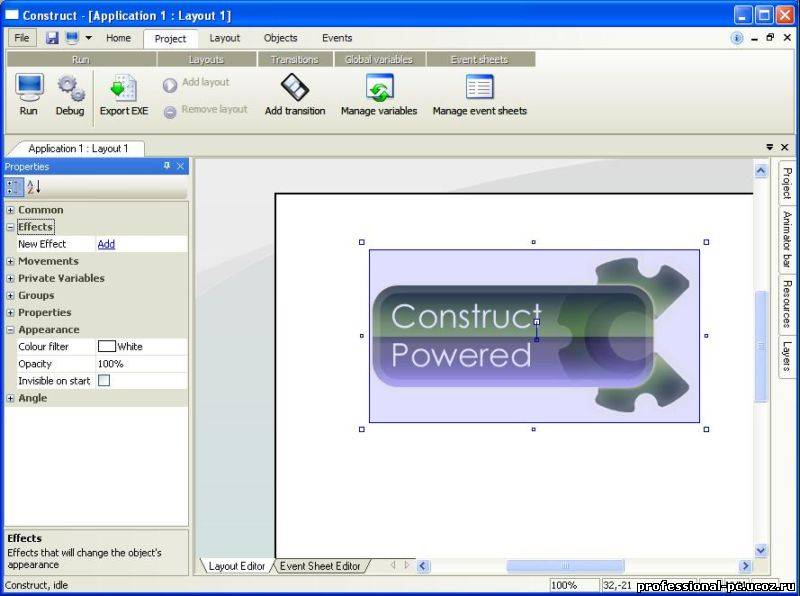
Task: Click the top-left selection handle of sprite
Action: [362, 242]
